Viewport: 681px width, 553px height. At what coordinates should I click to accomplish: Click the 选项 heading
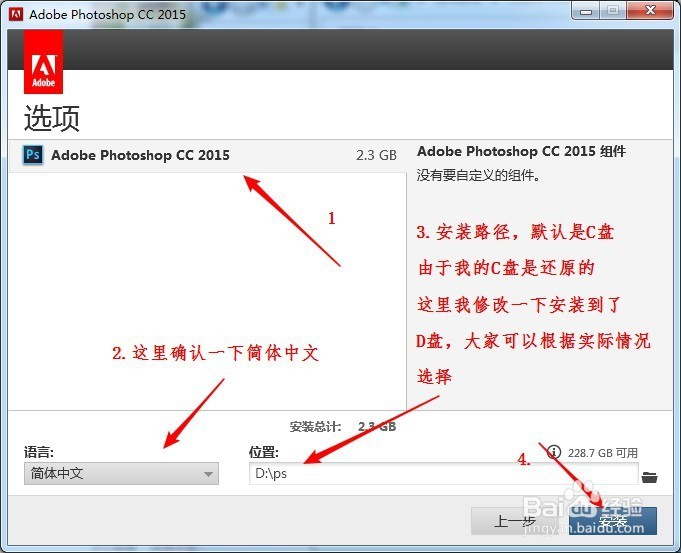click(52, 118)
